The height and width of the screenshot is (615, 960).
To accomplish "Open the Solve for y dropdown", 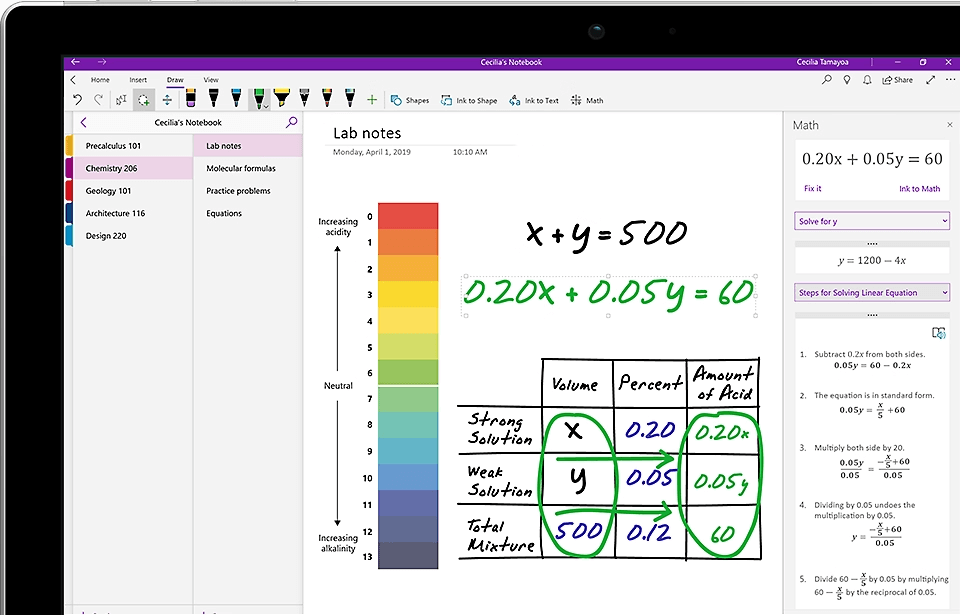I will [x=871, y=220].
